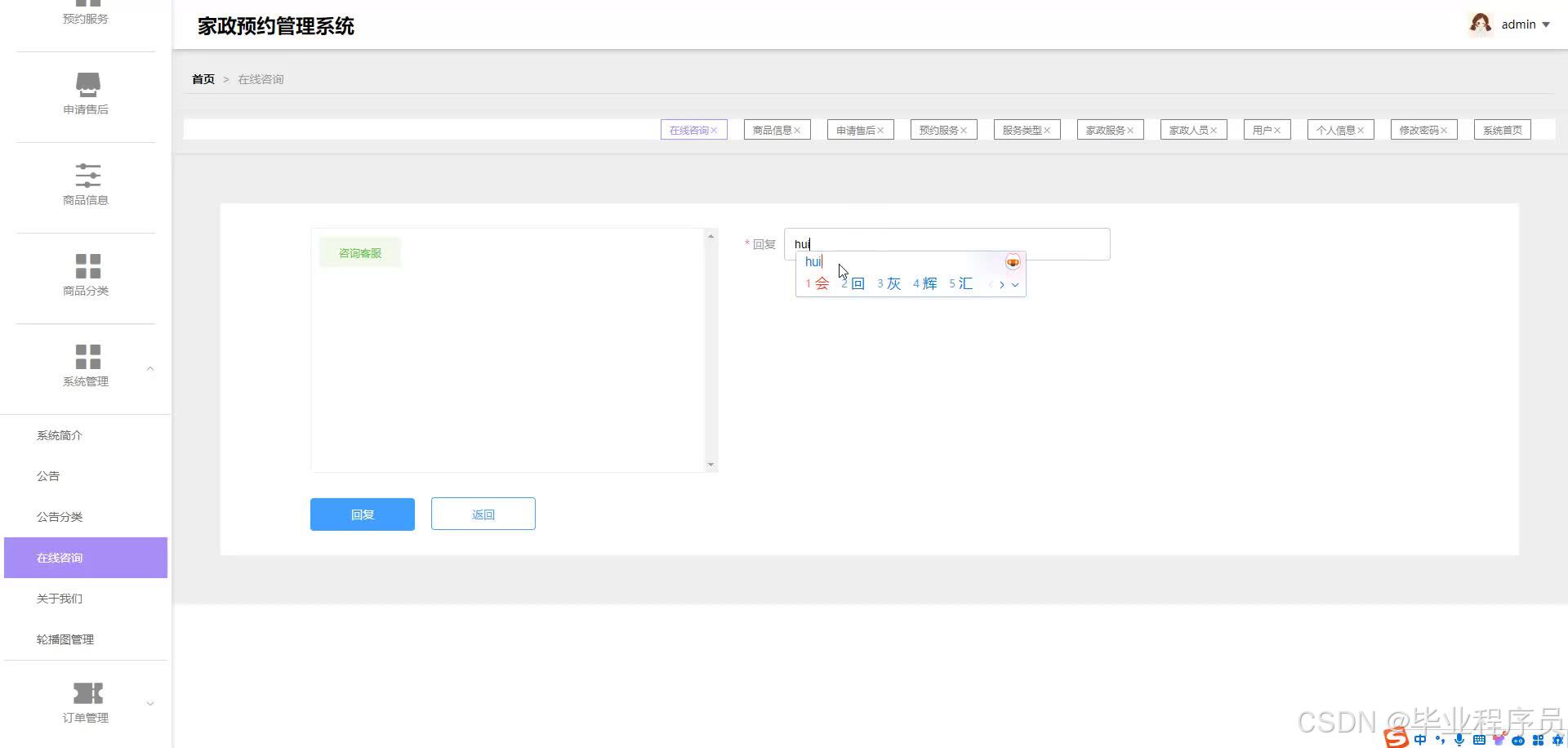Open Sogou soft keyboard icon

click(1479, 740)
